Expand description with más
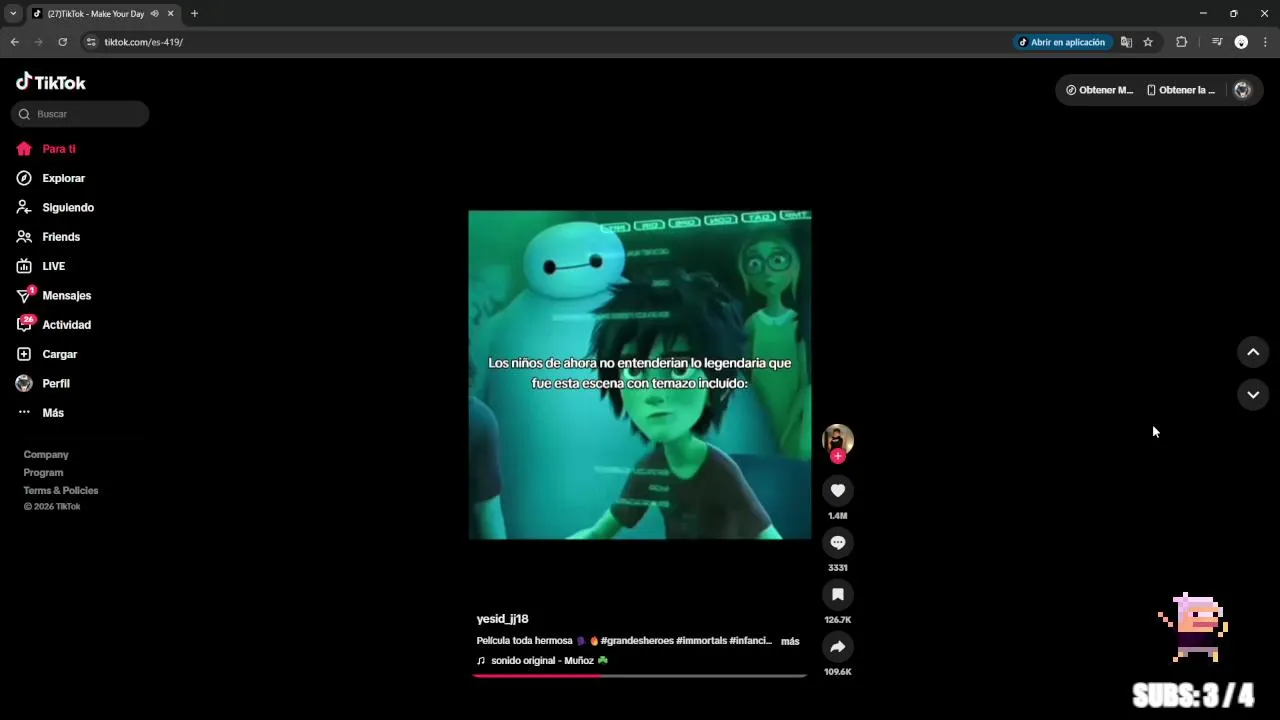This screenshot has width=1280, height=720. 790,641
